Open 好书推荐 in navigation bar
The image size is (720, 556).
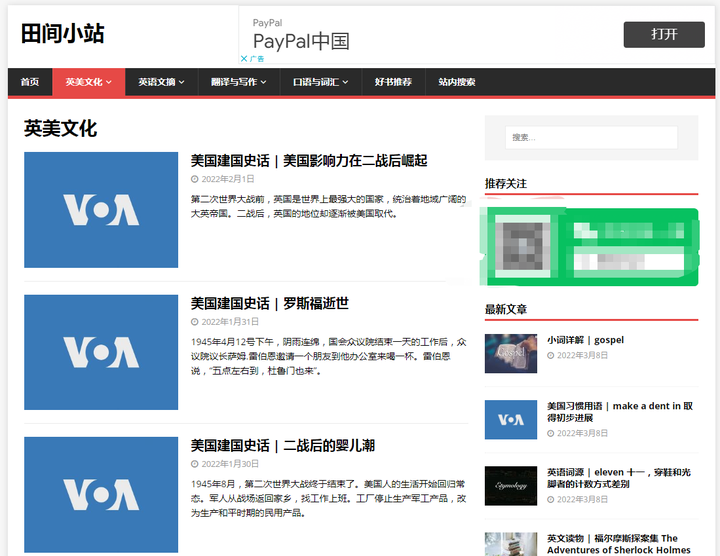pyautogui.click(x=393, y=82)
